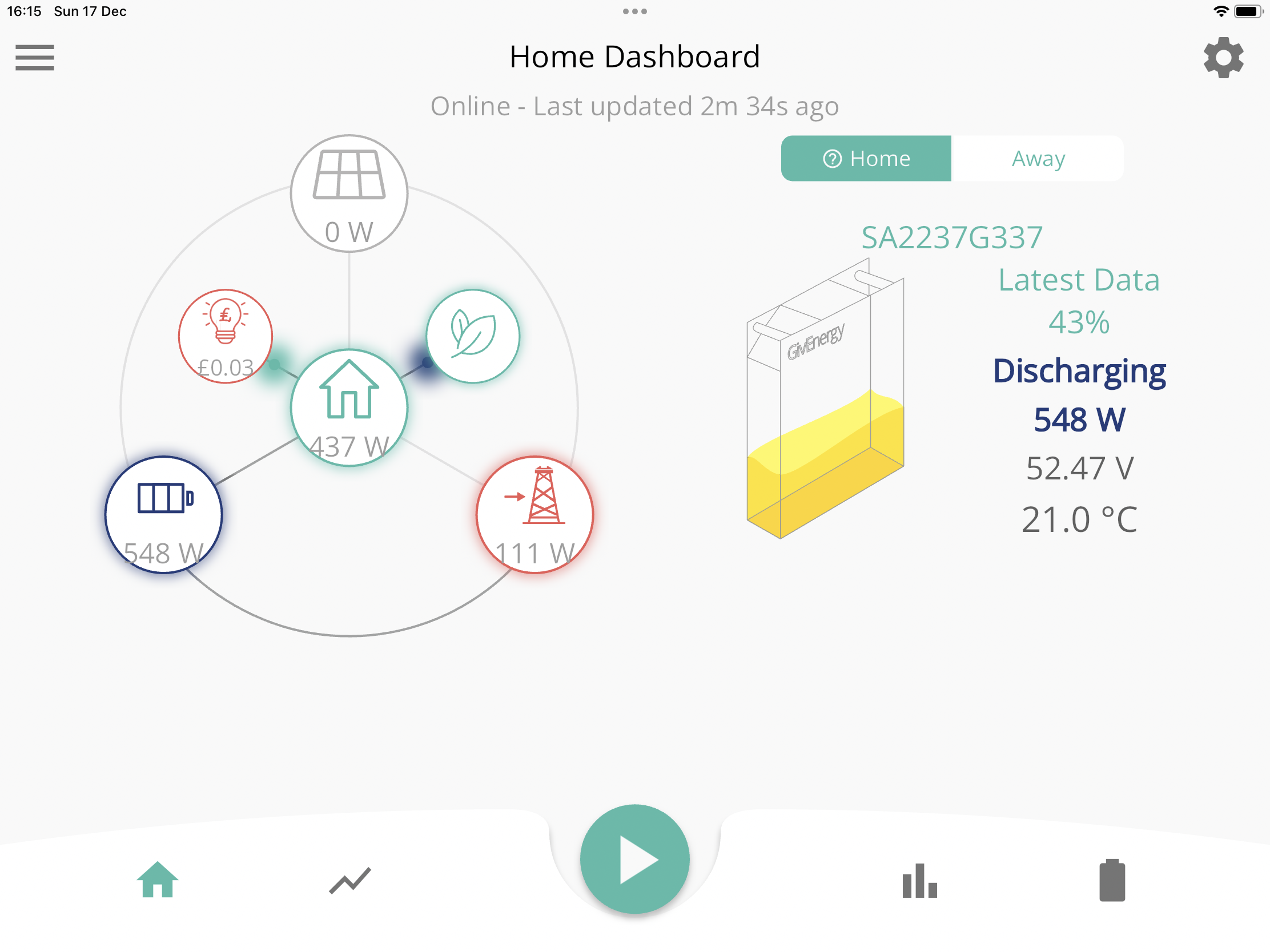Tap the grid pylon 111 W node
1270x952 pixels.
pos(535,515)
